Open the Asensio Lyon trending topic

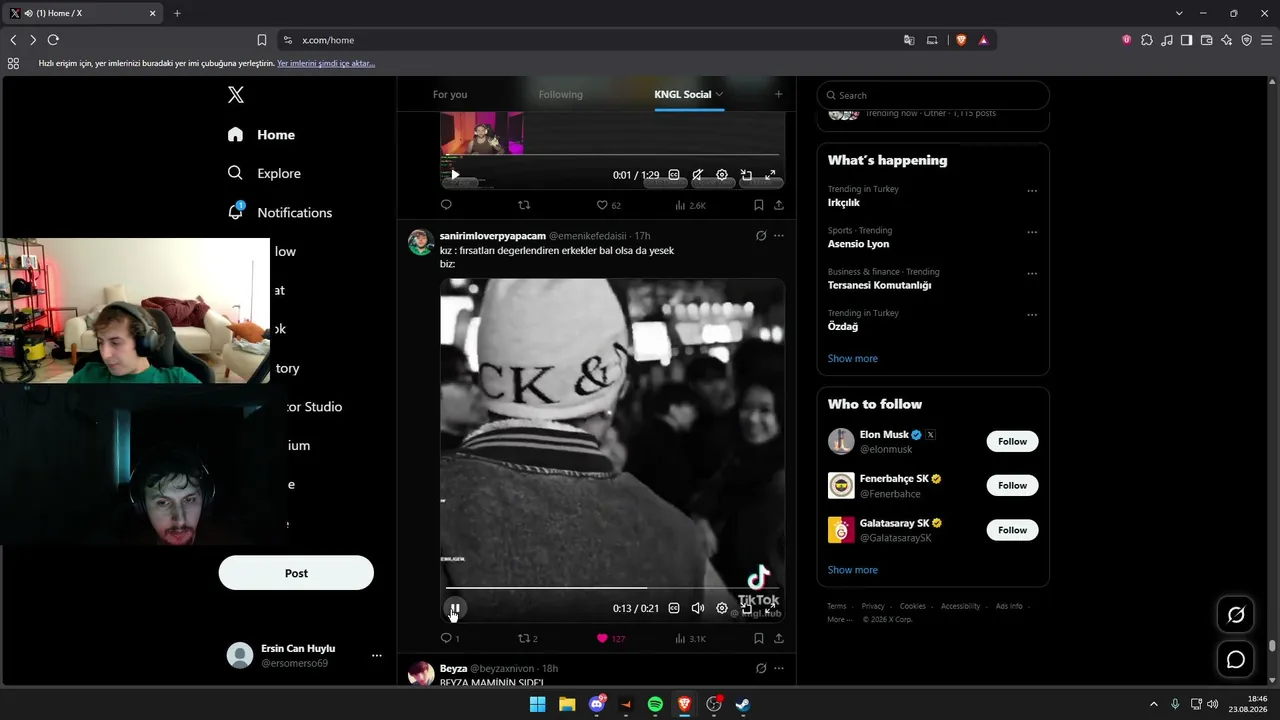(x=858, y=244)
